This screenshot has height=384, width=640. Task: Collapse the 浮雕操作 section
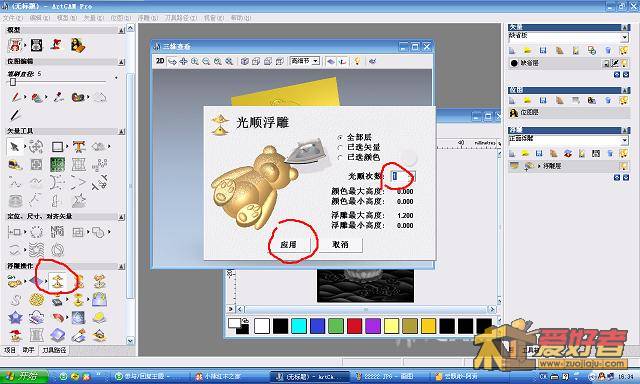click(x=121, y=266)
